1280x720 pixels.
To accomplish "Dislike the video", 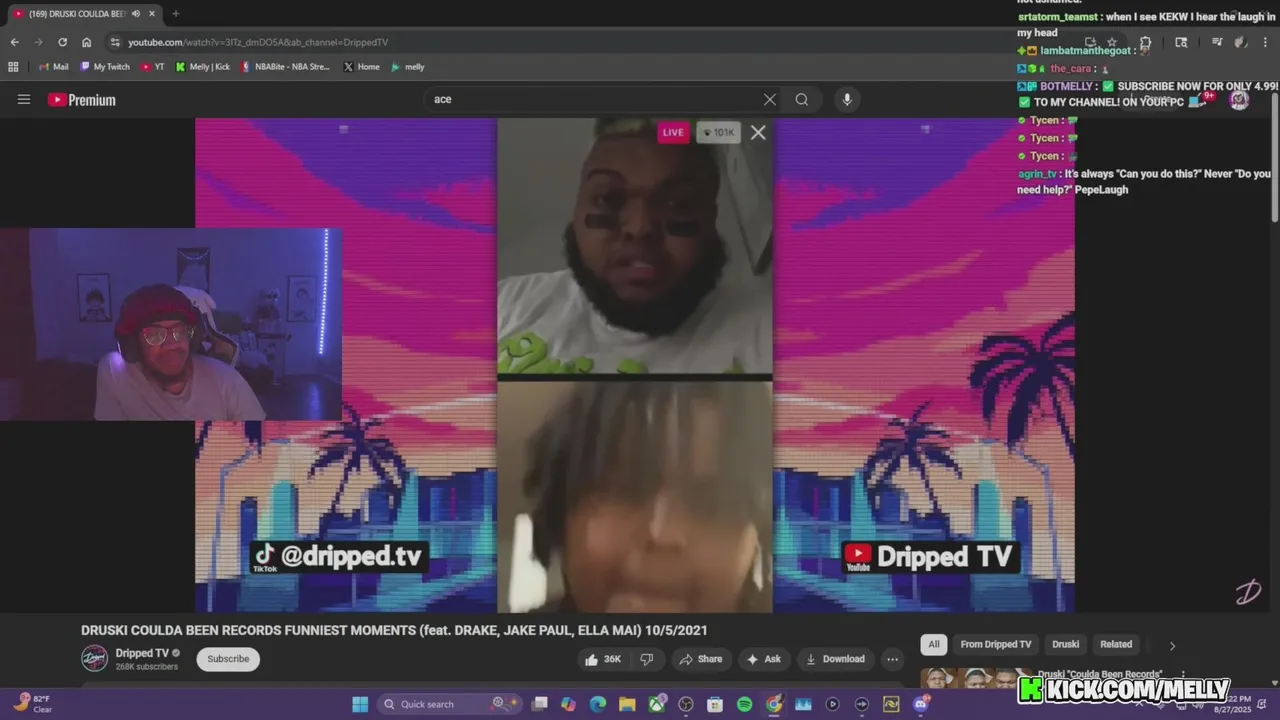I will [647, 659].
